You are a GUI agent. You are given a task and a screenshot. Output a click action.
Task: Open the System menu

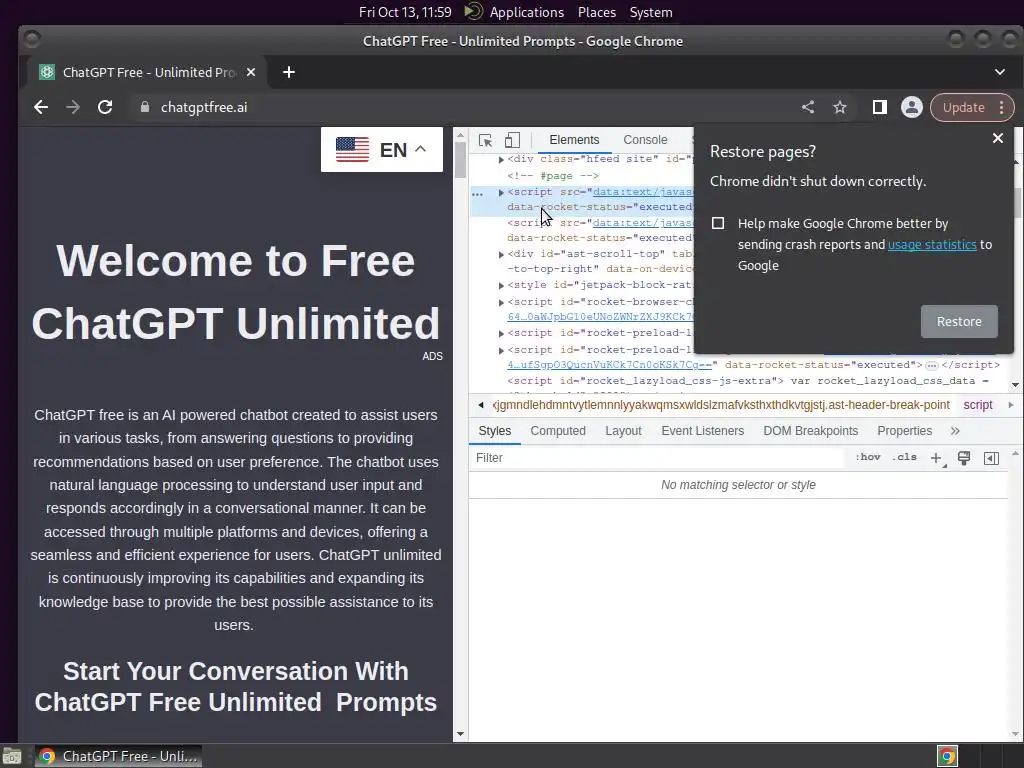click(651, 12)
